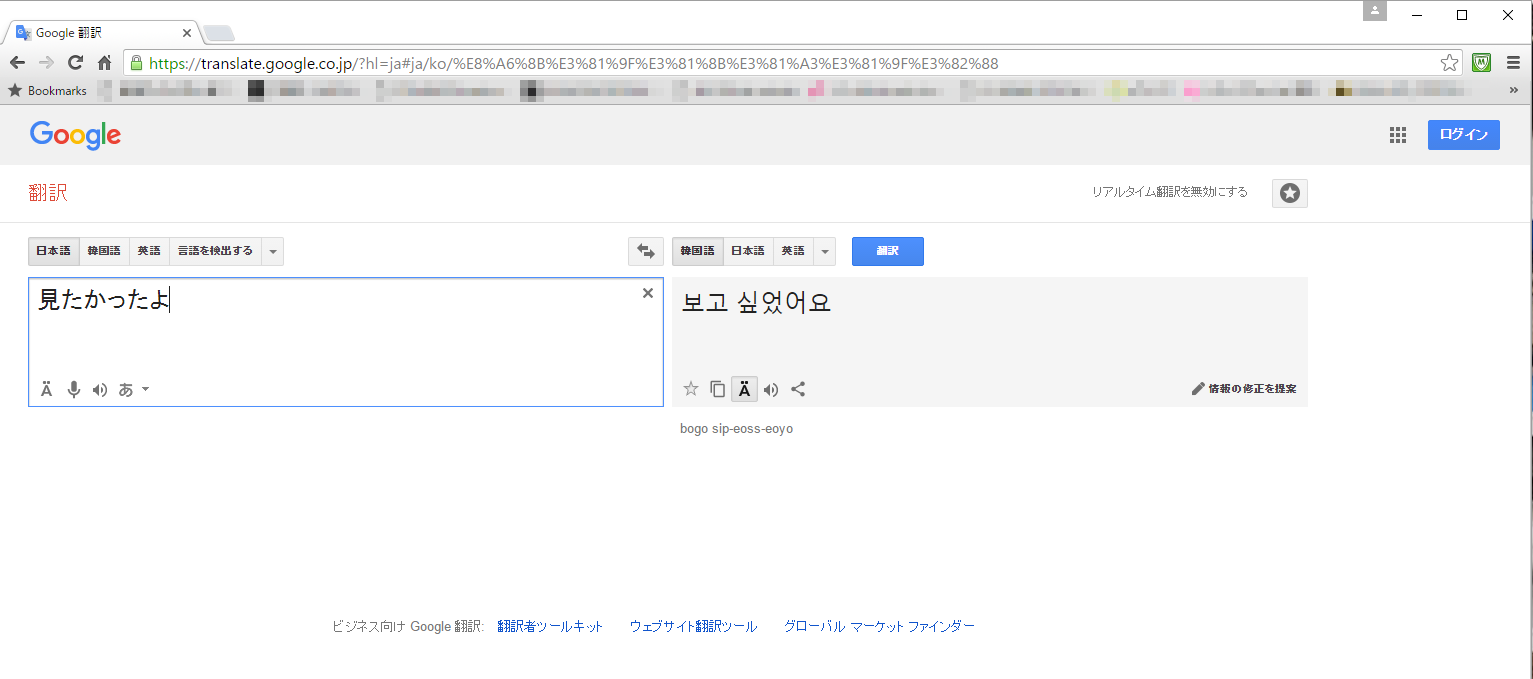Image resolution: width=1533 pixels, height=679 pixels.
Task: Click the romanization bogo sip-eoss-eoyo
Action: [736, 429]
